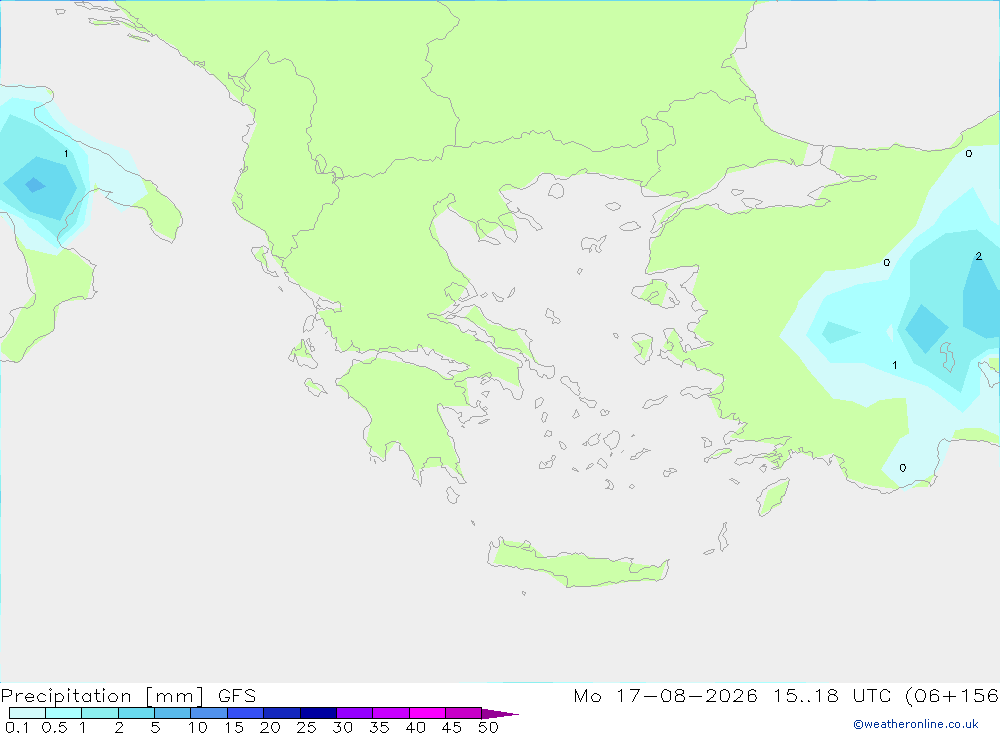Click the 35–40 mm legend color swatch
Image resolution: width=1000 pixels, height=733 pixels.
coord(391,713)
